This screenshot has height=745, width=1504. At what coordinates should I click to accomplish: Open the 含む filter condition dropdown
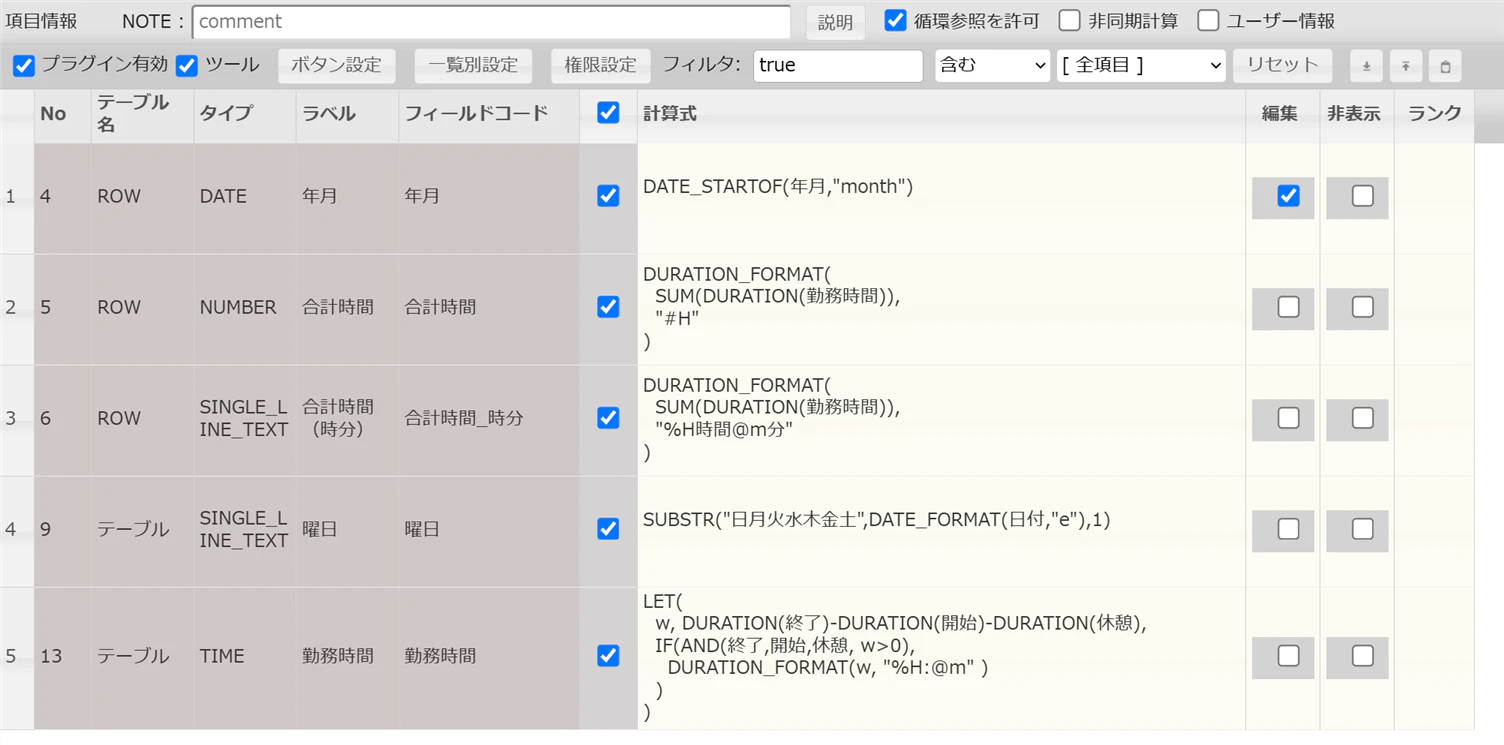pos(992,65)
